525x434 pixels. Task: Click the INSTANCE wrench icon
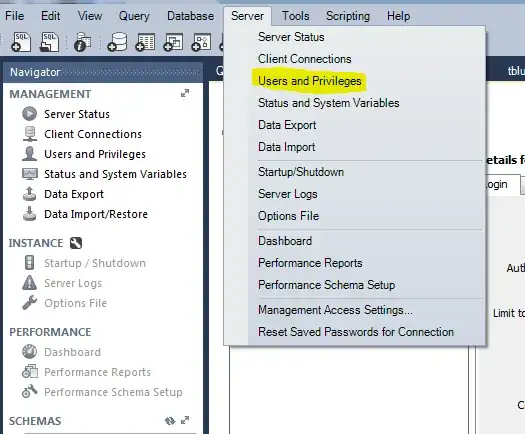[76, 243]
